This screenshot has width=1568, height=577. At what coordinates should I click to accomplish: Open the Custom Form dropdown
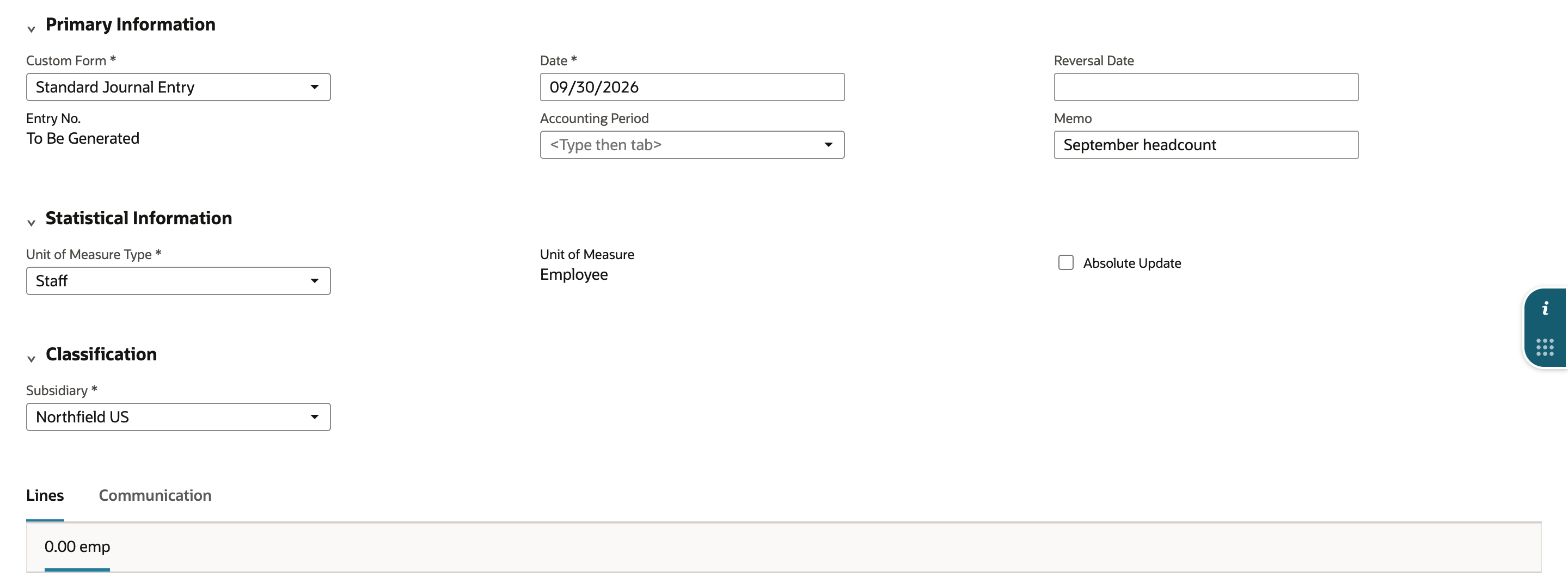(x=179, y=87)
